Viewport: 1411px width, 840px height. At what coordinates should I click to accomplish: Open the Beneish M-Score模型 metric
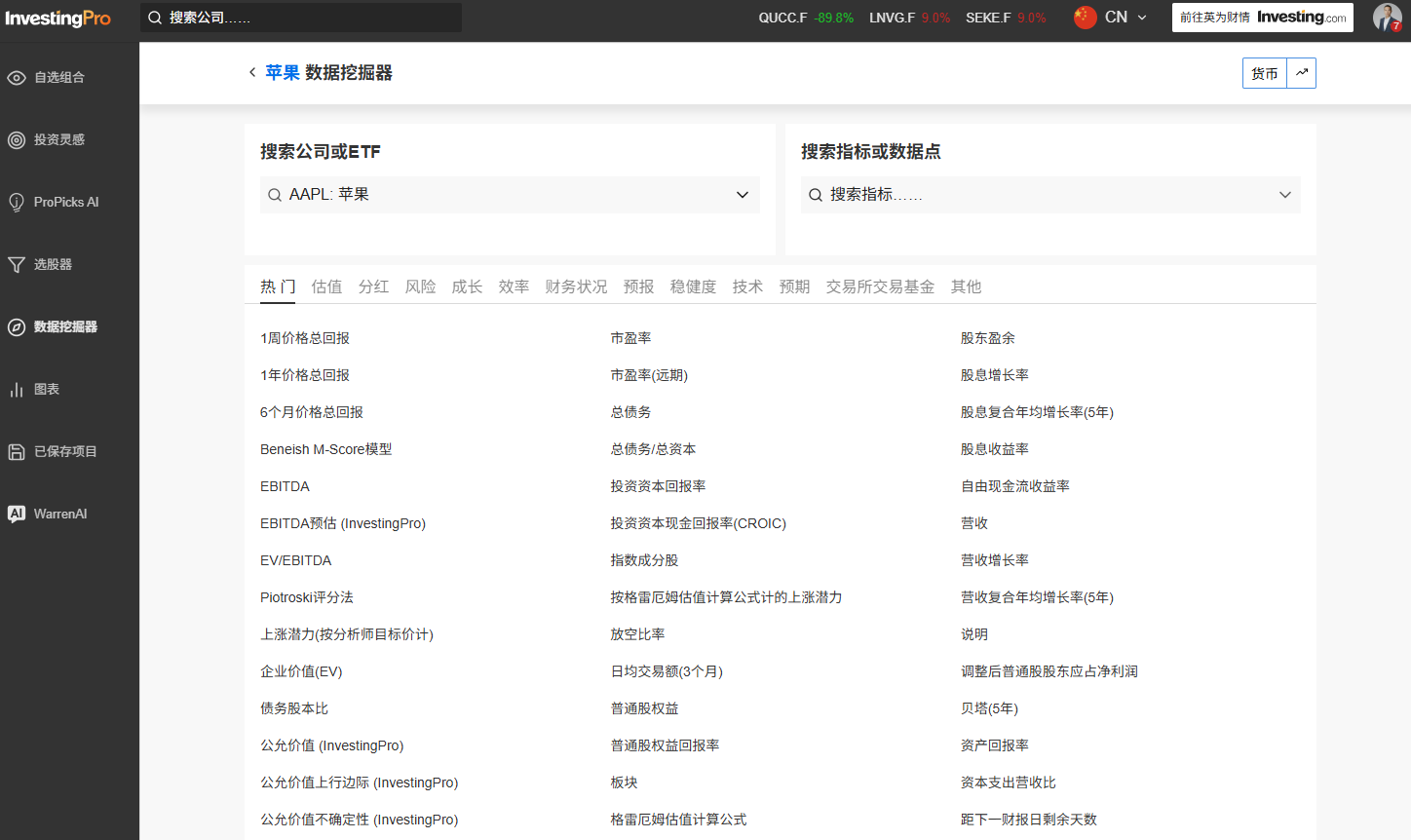coord(326,449)
